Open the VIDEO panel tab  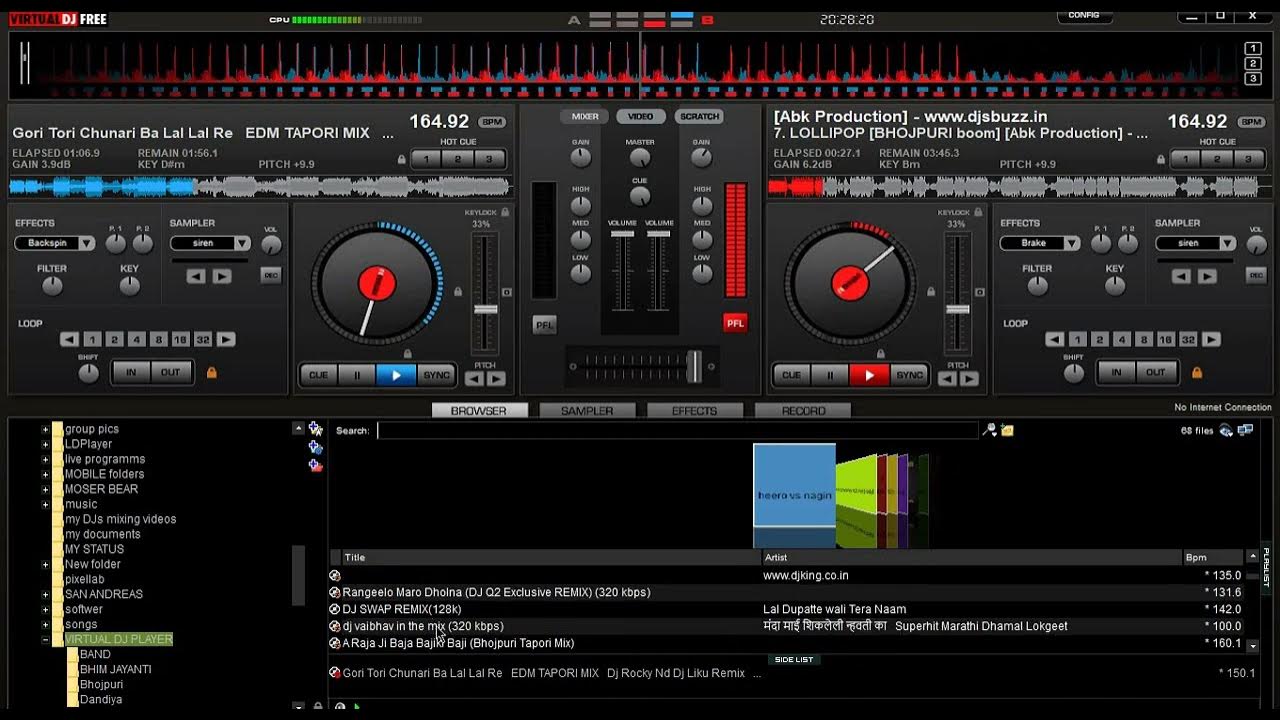(641, 117)
